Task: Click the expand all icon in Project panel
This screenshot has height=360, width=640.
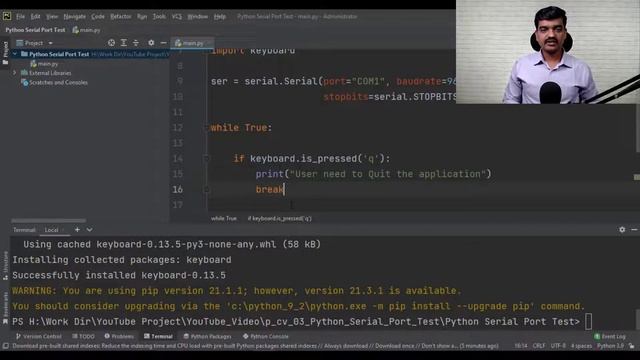Action: point(124,42)
